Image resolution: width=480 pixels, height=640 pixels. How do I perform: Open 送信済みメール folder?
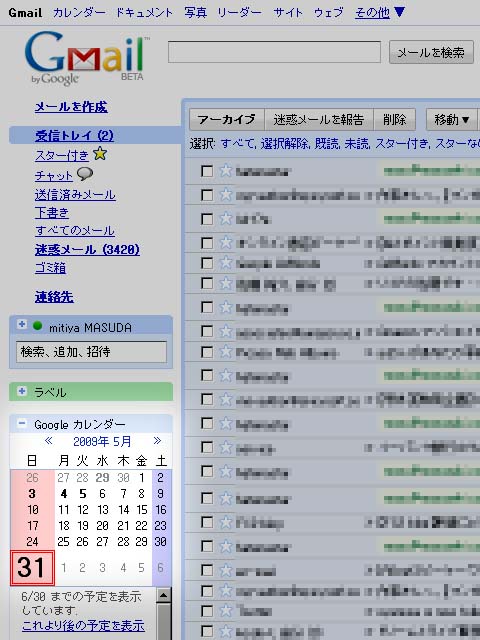(x=75, y=195)
